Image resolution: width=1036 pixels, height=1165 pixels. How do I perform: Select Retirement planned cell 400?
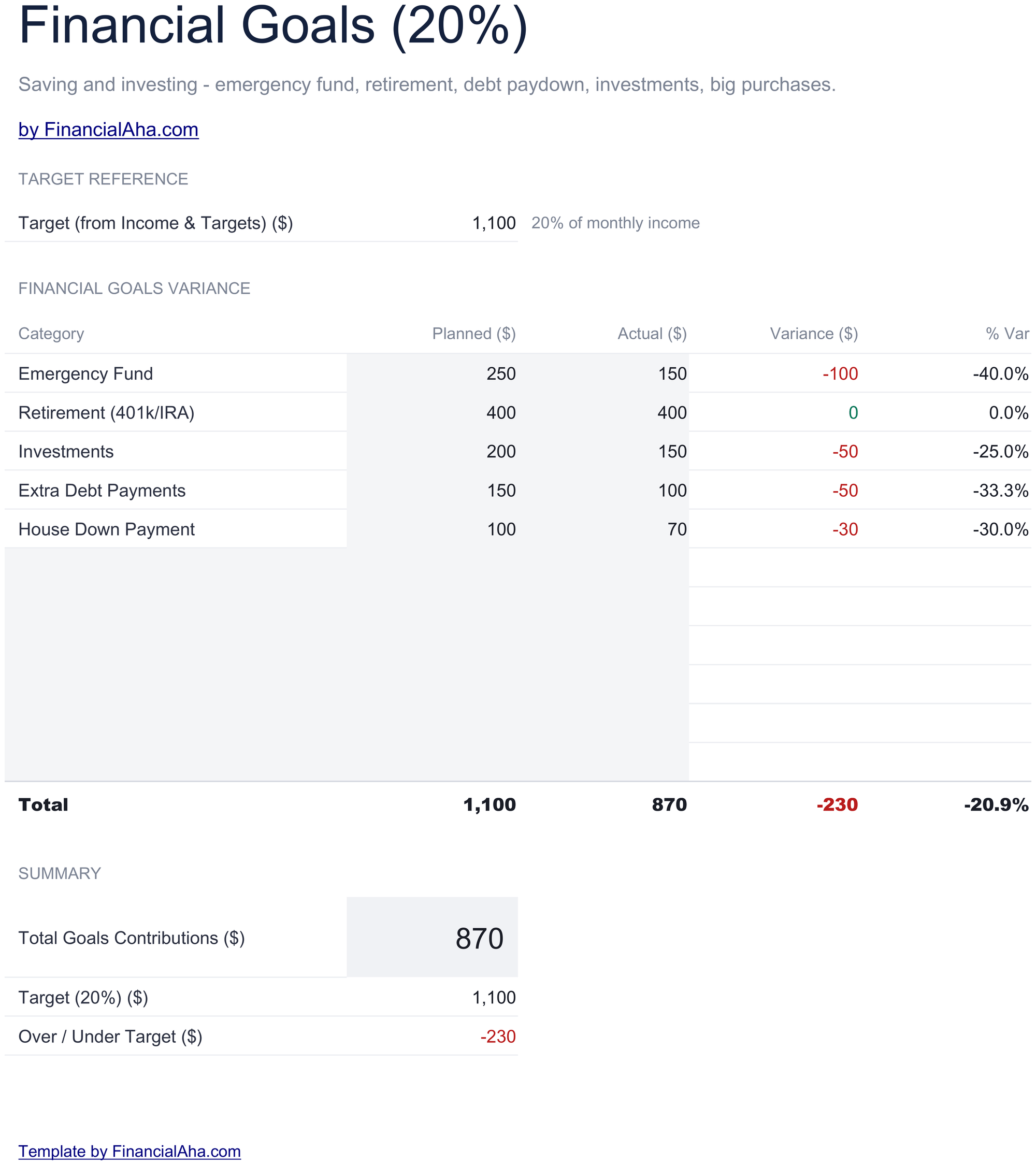click(432, 412)
